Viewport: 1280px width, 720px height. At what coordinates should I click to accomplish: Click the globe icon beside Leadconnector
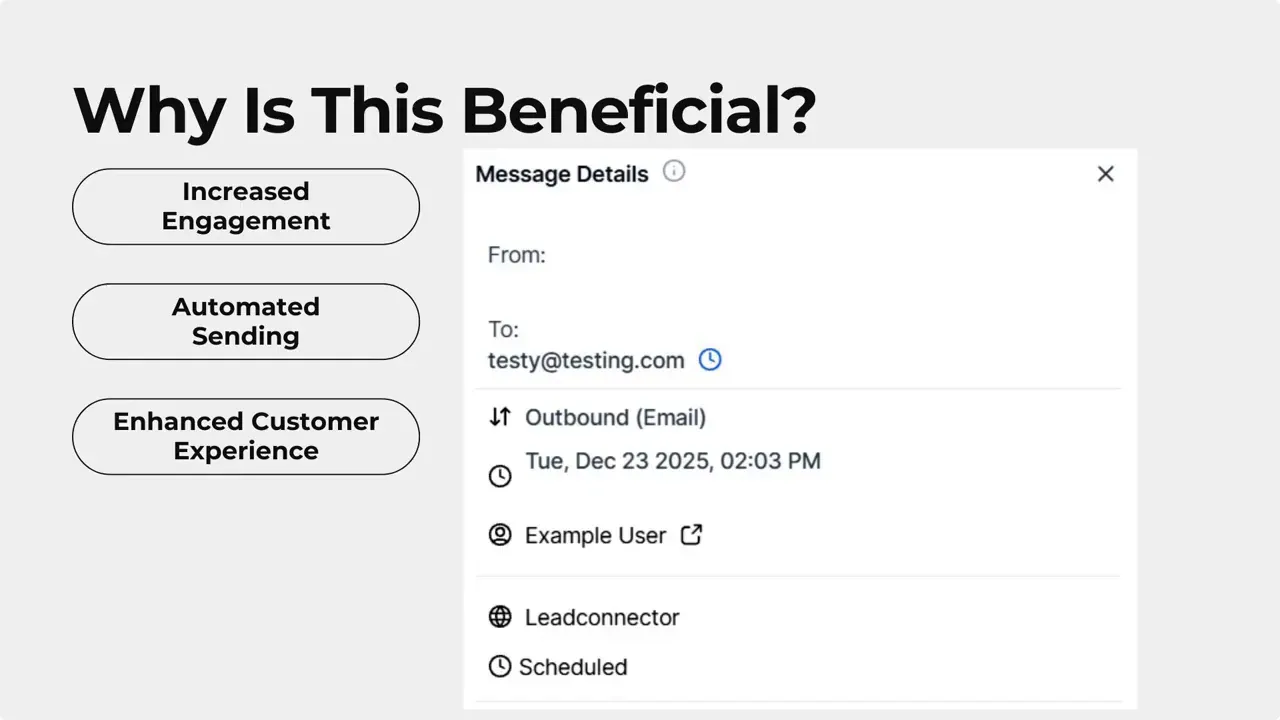click(500, 617)
